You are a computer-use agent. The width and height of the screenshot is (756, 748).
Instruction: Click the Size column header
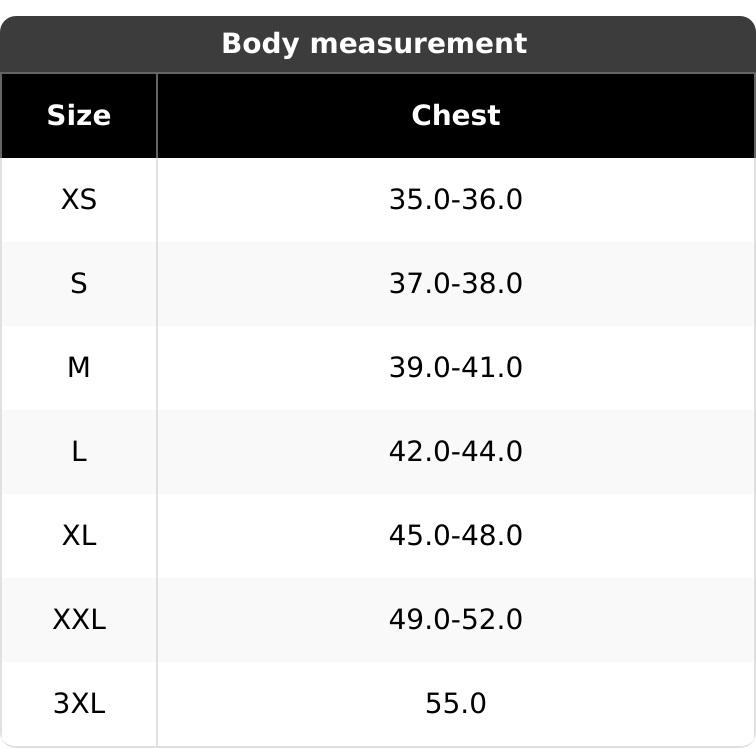[79, 116]
